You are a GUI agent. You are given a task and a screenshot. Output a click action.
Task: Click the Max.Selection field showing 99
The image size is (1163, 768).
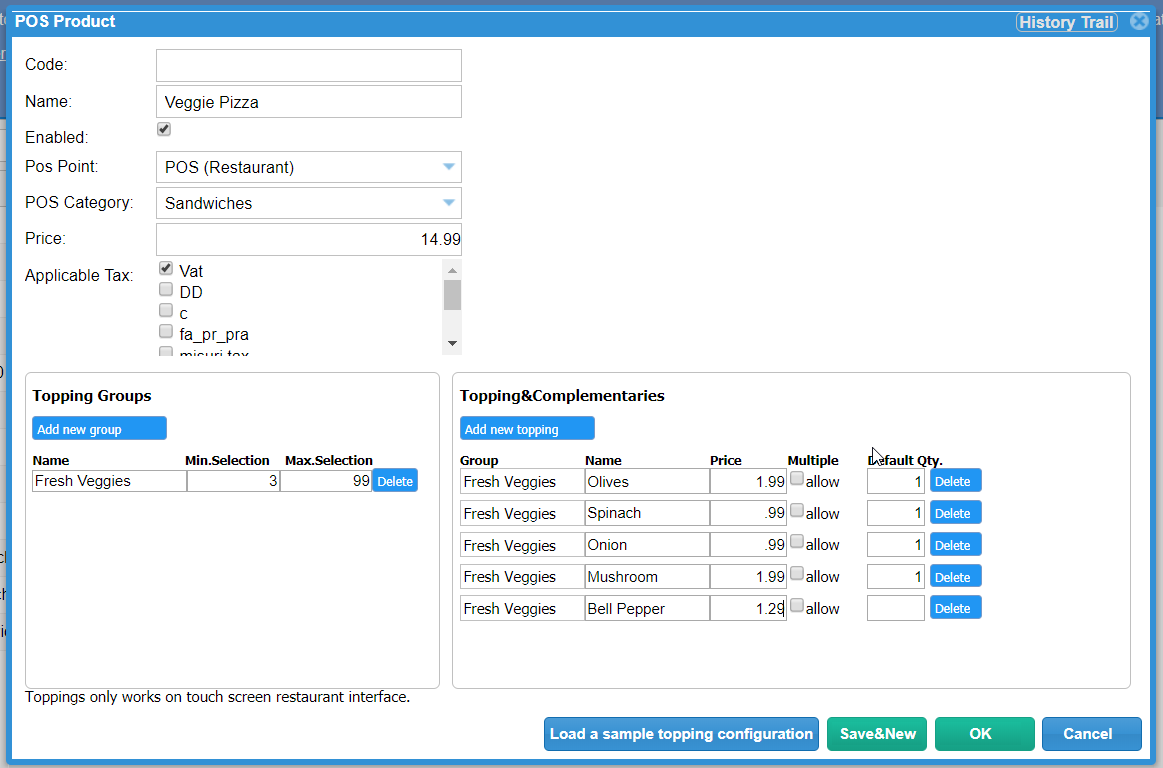coord(326,481)
